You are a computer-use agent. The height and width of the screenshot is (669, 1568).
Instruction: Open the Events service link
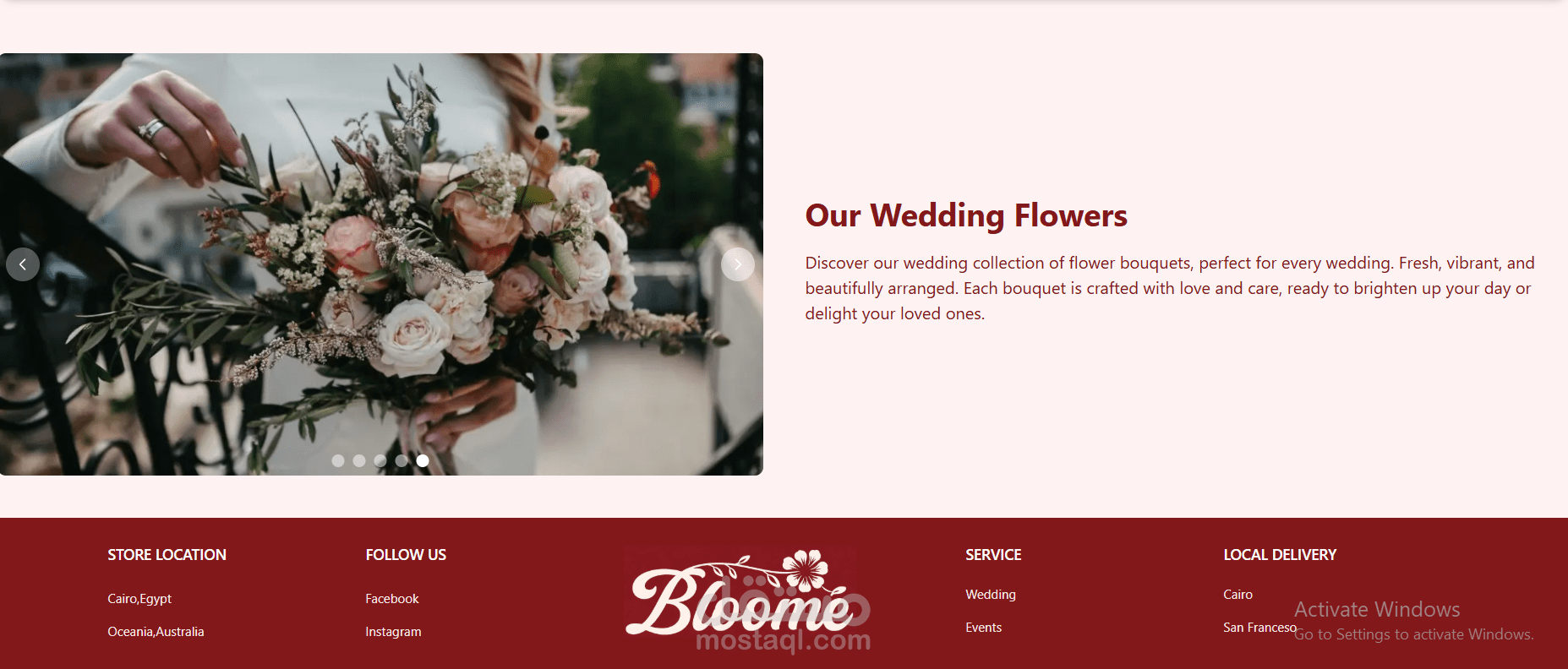(984, 628)
